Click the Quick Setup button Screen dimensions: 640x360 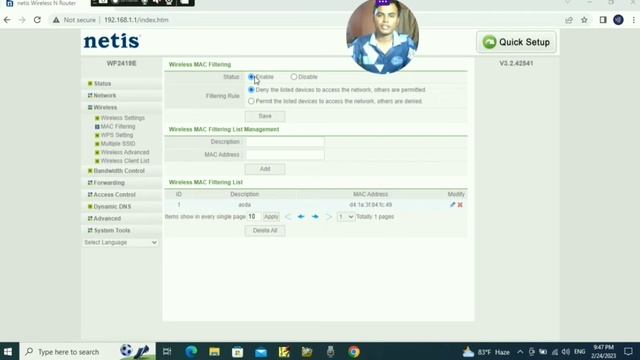516,42
